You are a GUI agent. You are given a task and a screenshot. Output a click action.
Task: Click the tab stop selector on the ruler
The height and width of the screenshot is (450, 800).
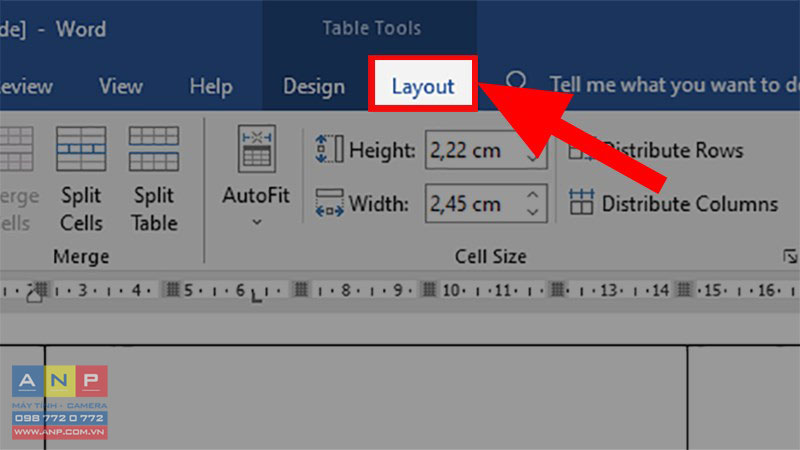pyautogui.click(x=257, y=294)
